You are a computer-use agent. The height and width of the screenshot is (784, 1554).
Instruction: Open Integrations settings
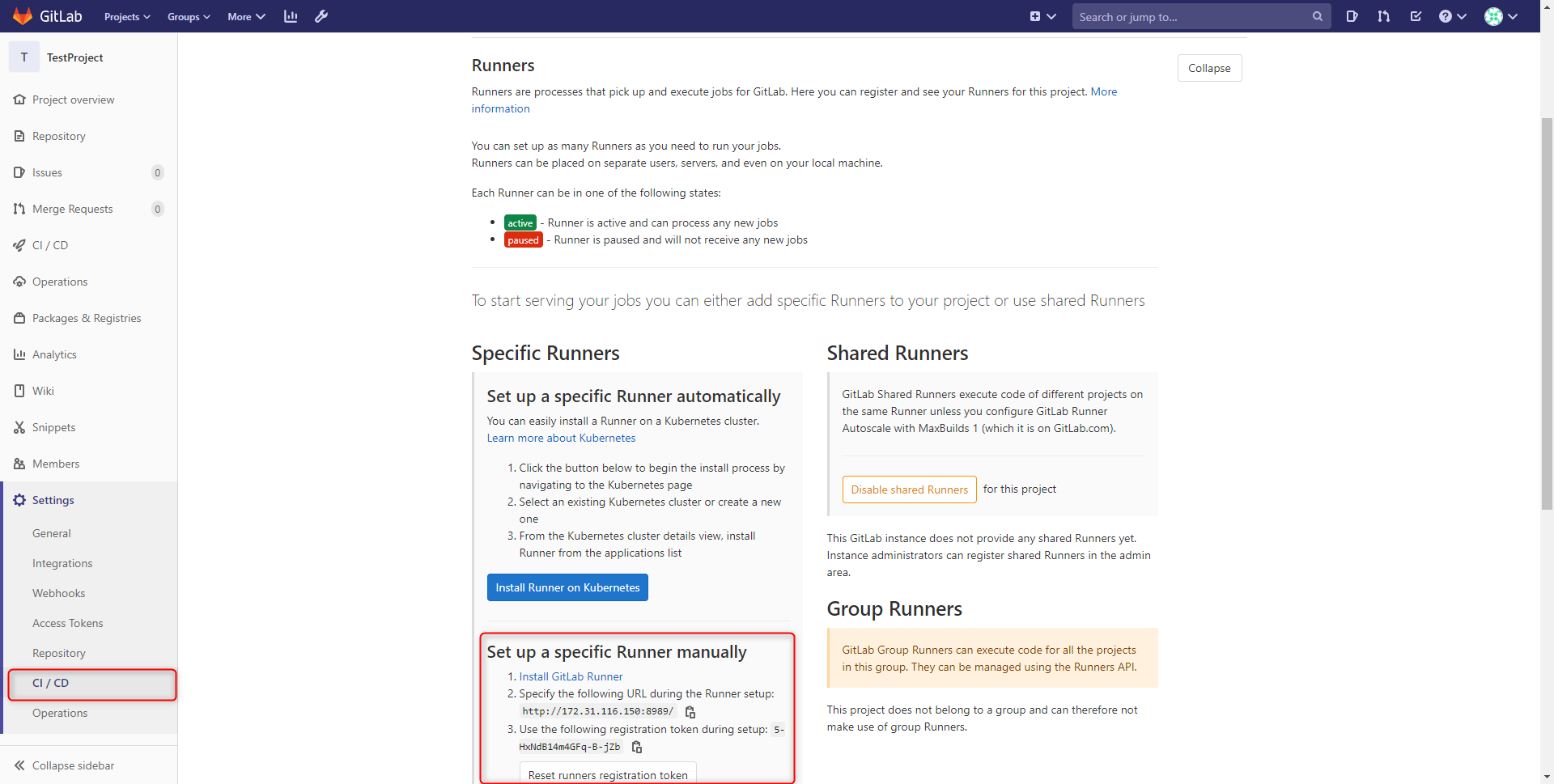[62, 563]
